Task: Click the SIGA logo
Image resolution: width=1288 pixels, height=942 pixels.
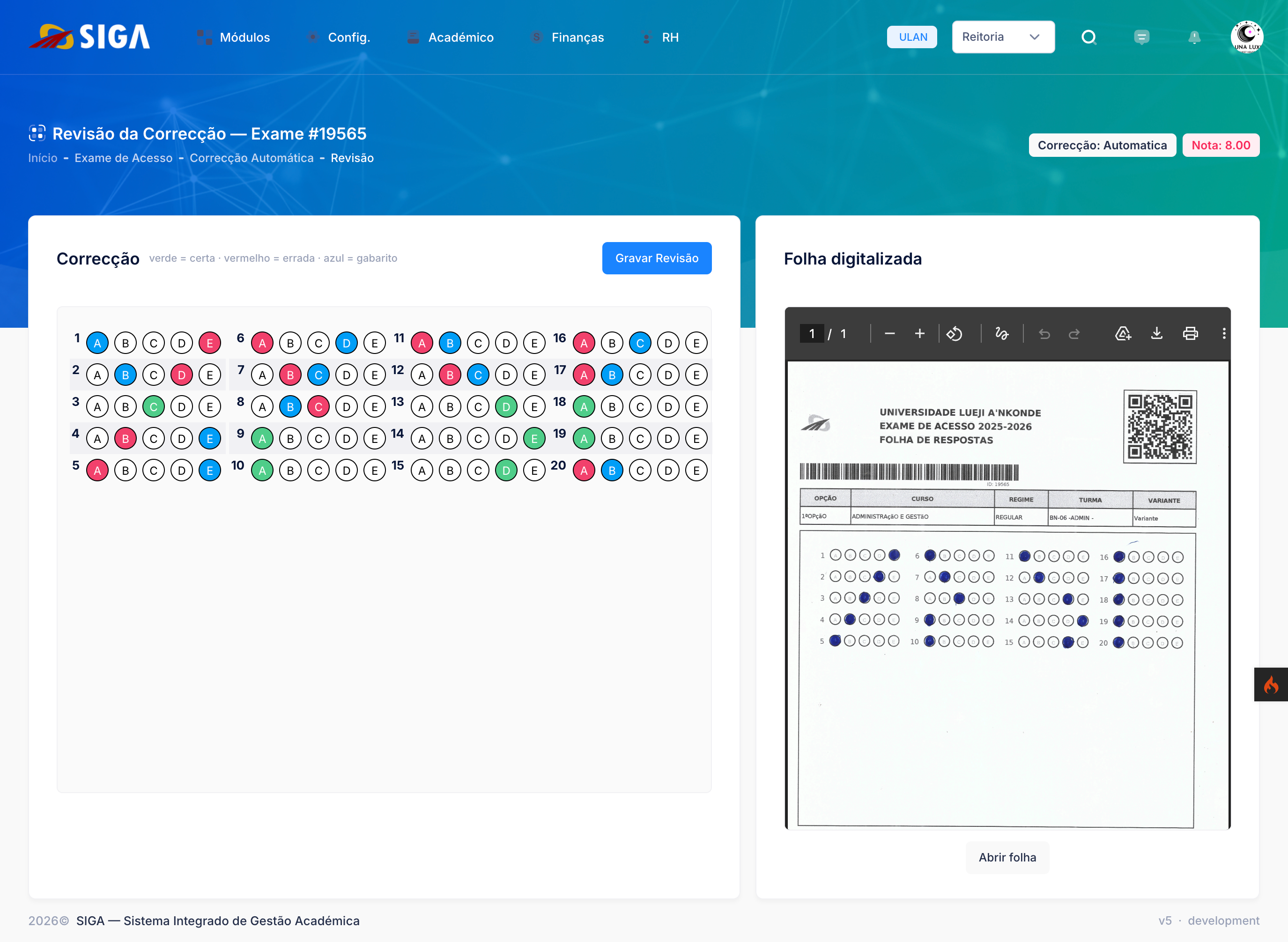Action: (x=89, y=37)
